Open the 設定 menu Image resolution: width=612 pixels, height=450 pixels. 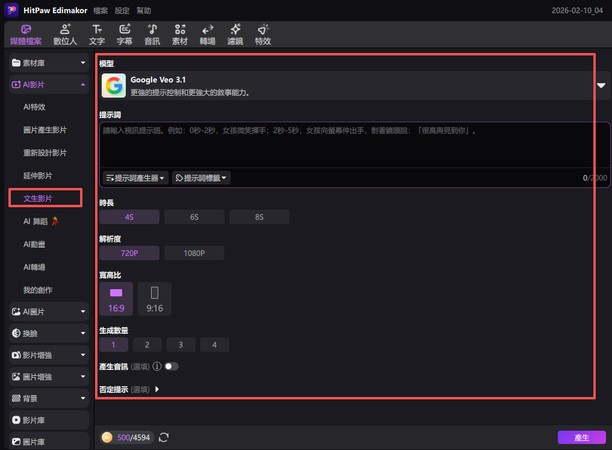click(x=122, y=11)
